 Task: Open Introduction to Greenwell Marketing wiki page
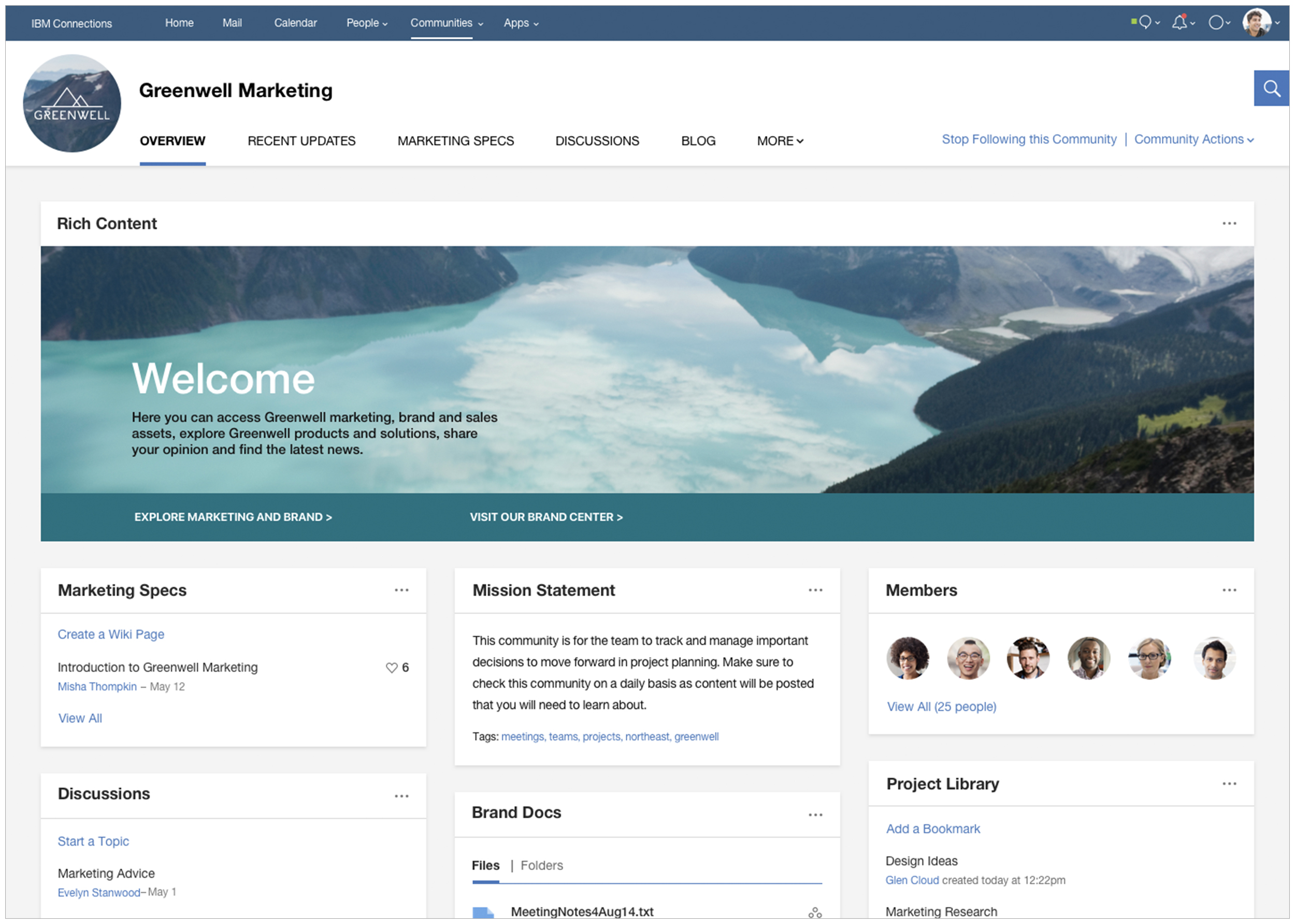point(157,667)
